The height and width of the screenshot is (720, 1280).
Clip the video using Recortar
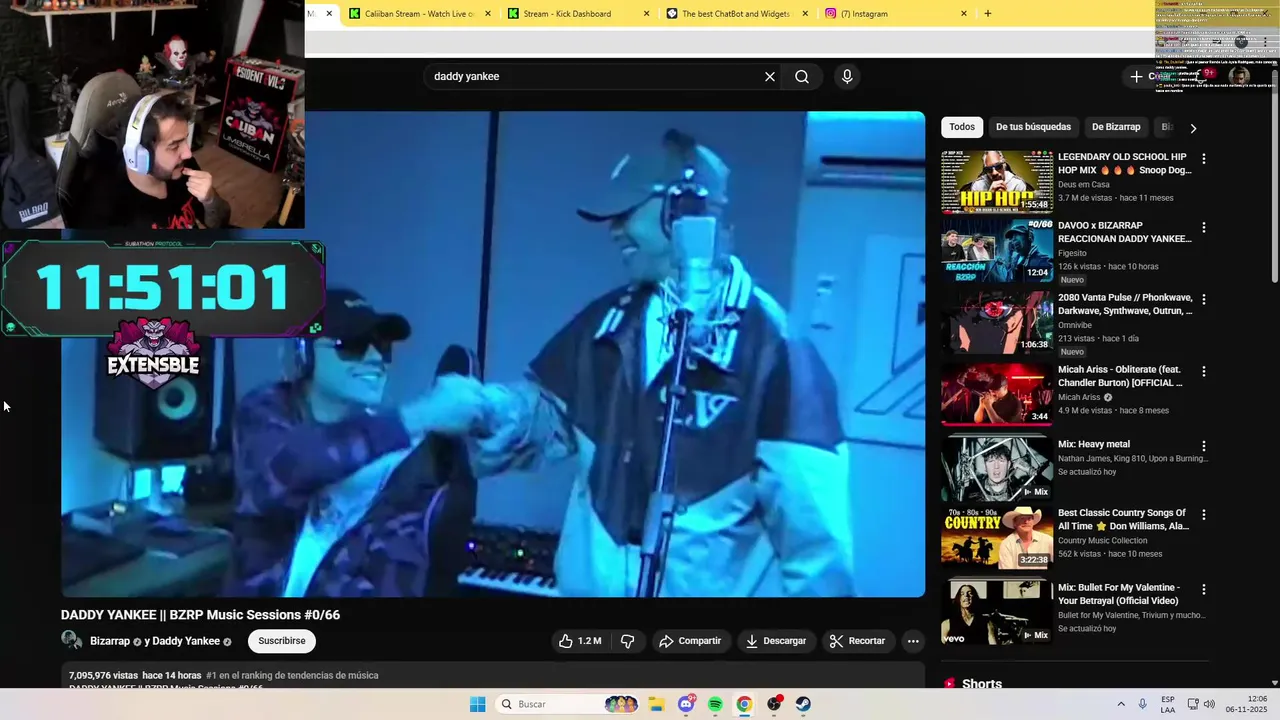pos(857,641)
